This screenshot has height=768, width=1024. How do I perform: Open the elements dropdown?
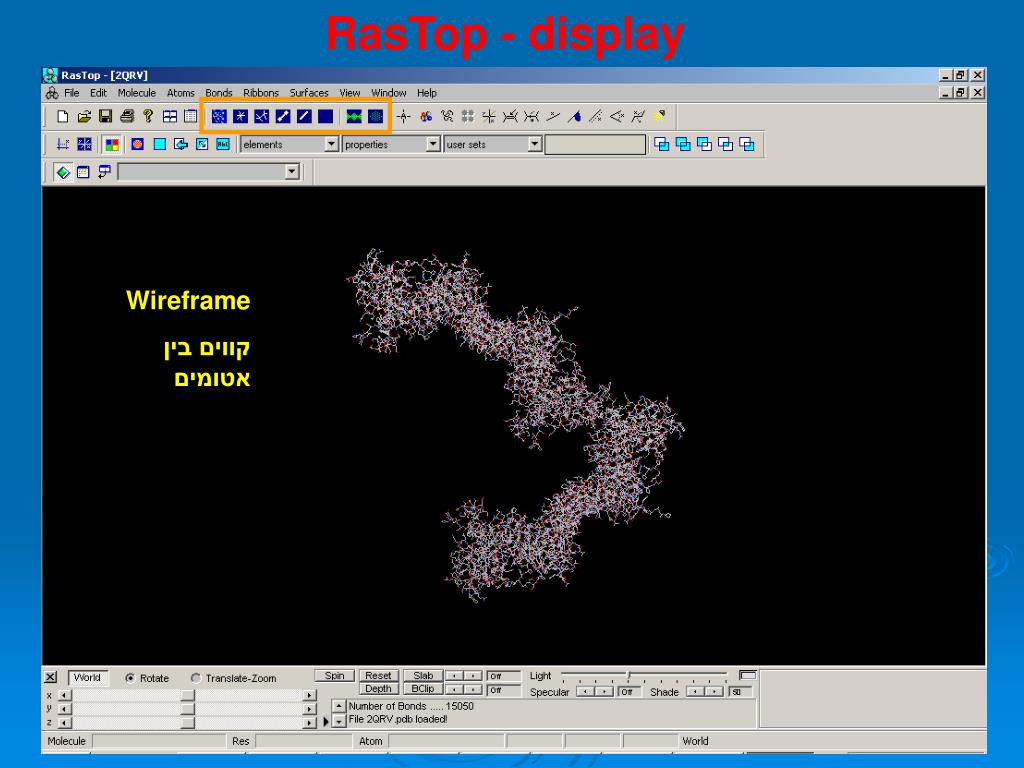(x=332, y=144)
